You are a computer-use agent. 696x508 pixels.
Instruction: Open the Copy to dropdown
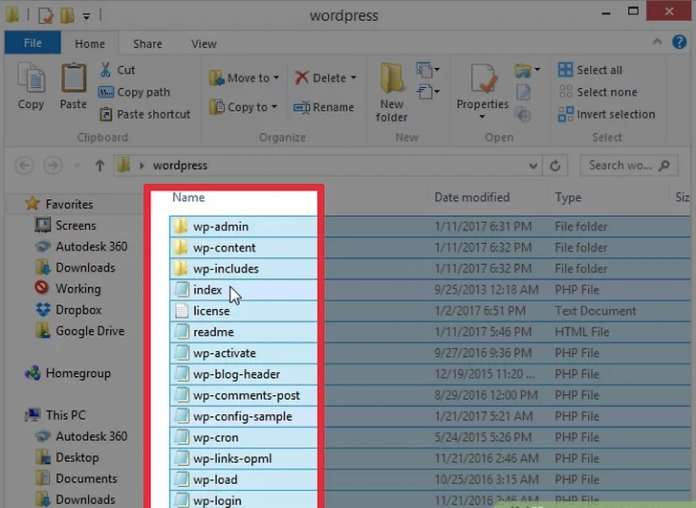pos(276,108)
